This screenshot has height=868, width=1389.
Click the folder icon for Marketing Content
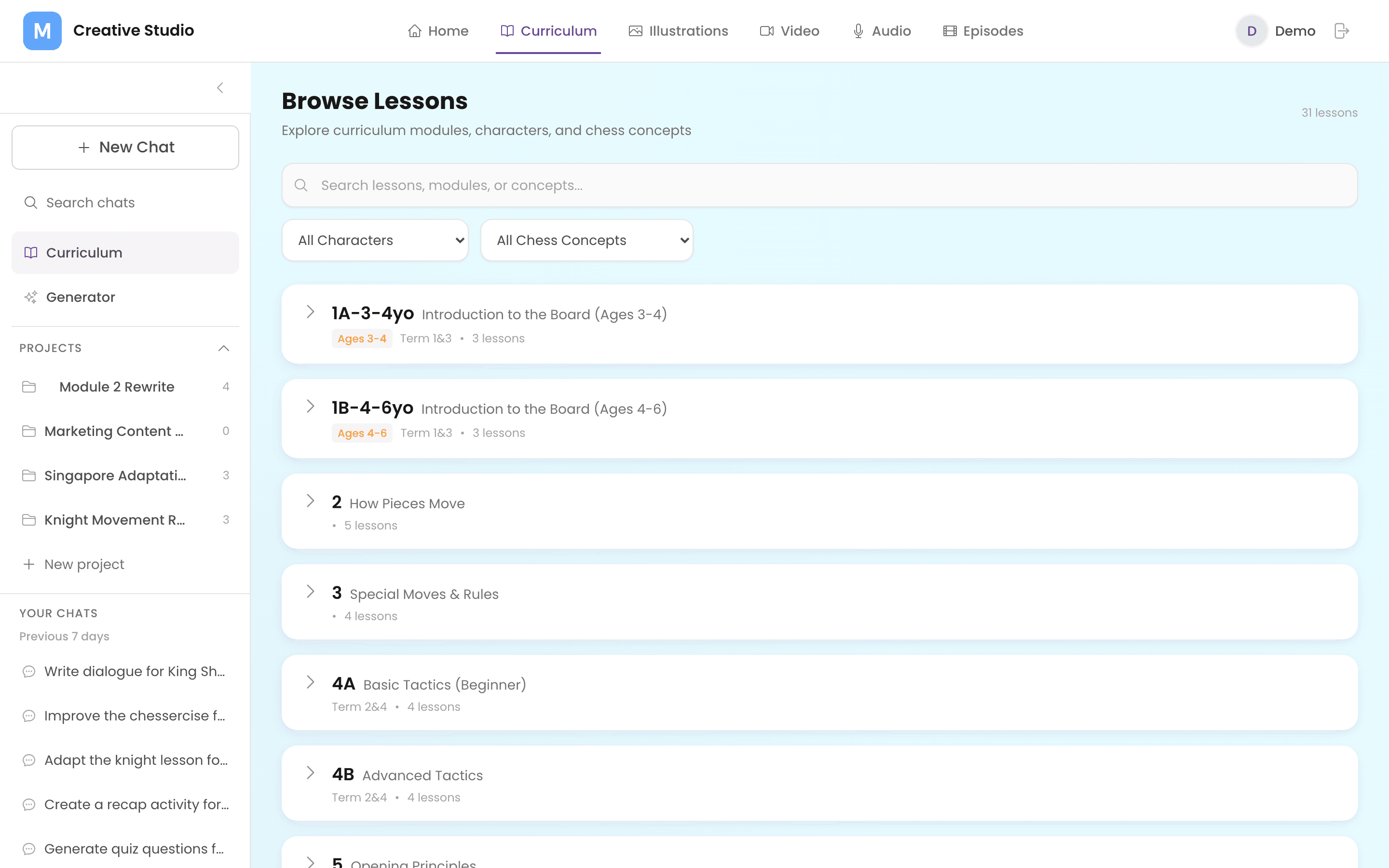[x=29, y=431]
